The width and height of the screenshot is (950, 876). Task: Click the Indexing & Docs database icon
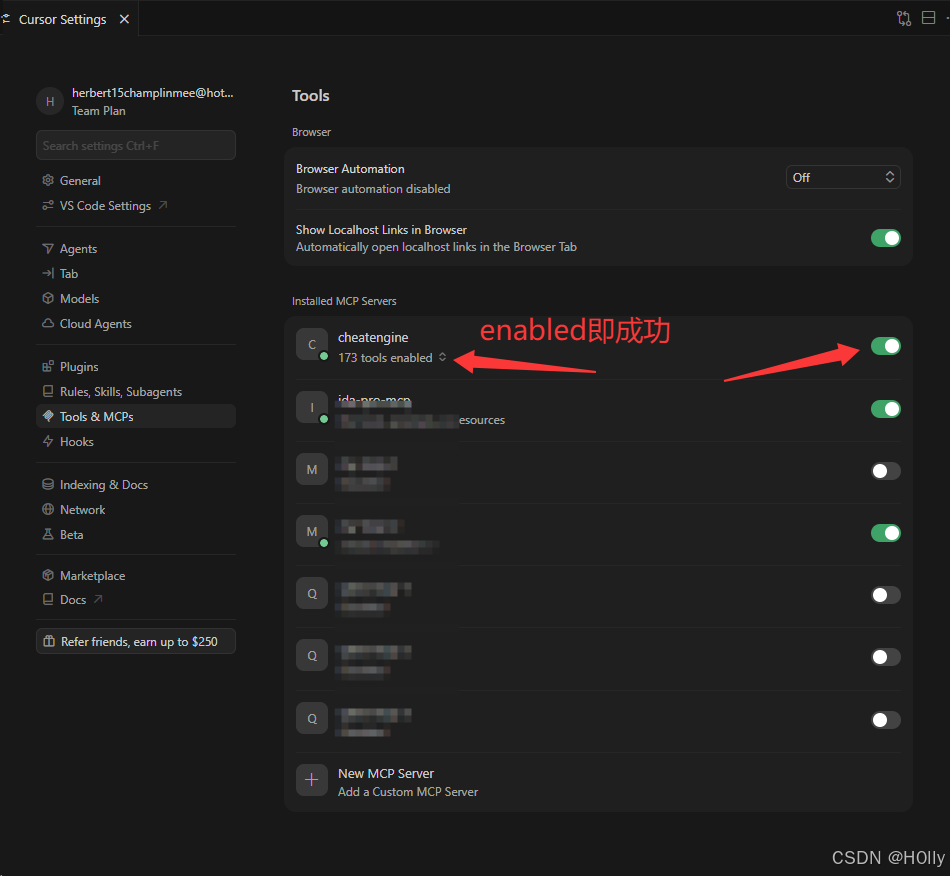pos(48,484)
